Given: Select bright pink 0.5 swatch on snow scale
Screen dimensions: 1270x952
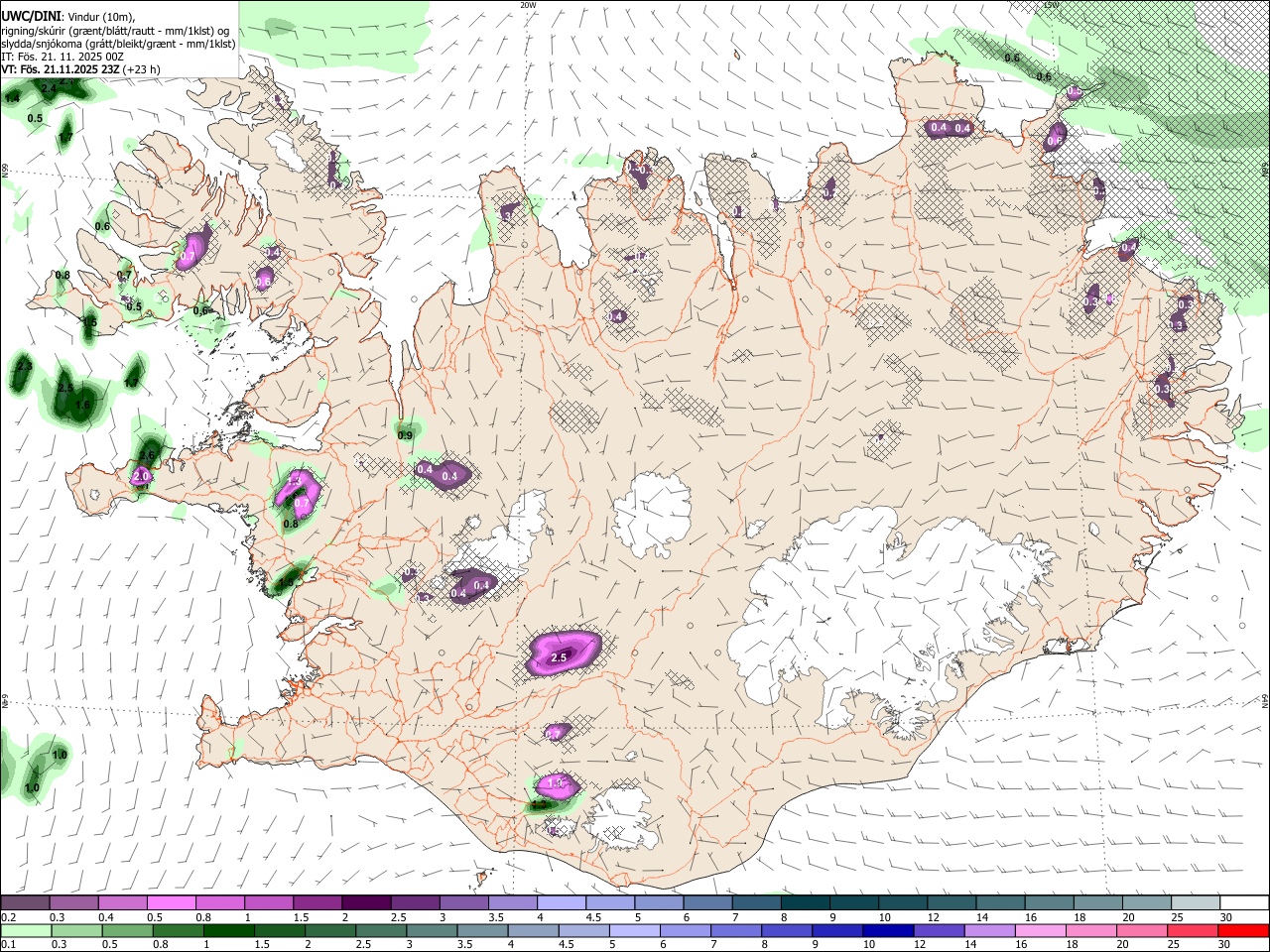Looking at the screenshot, I should point(171,902).
